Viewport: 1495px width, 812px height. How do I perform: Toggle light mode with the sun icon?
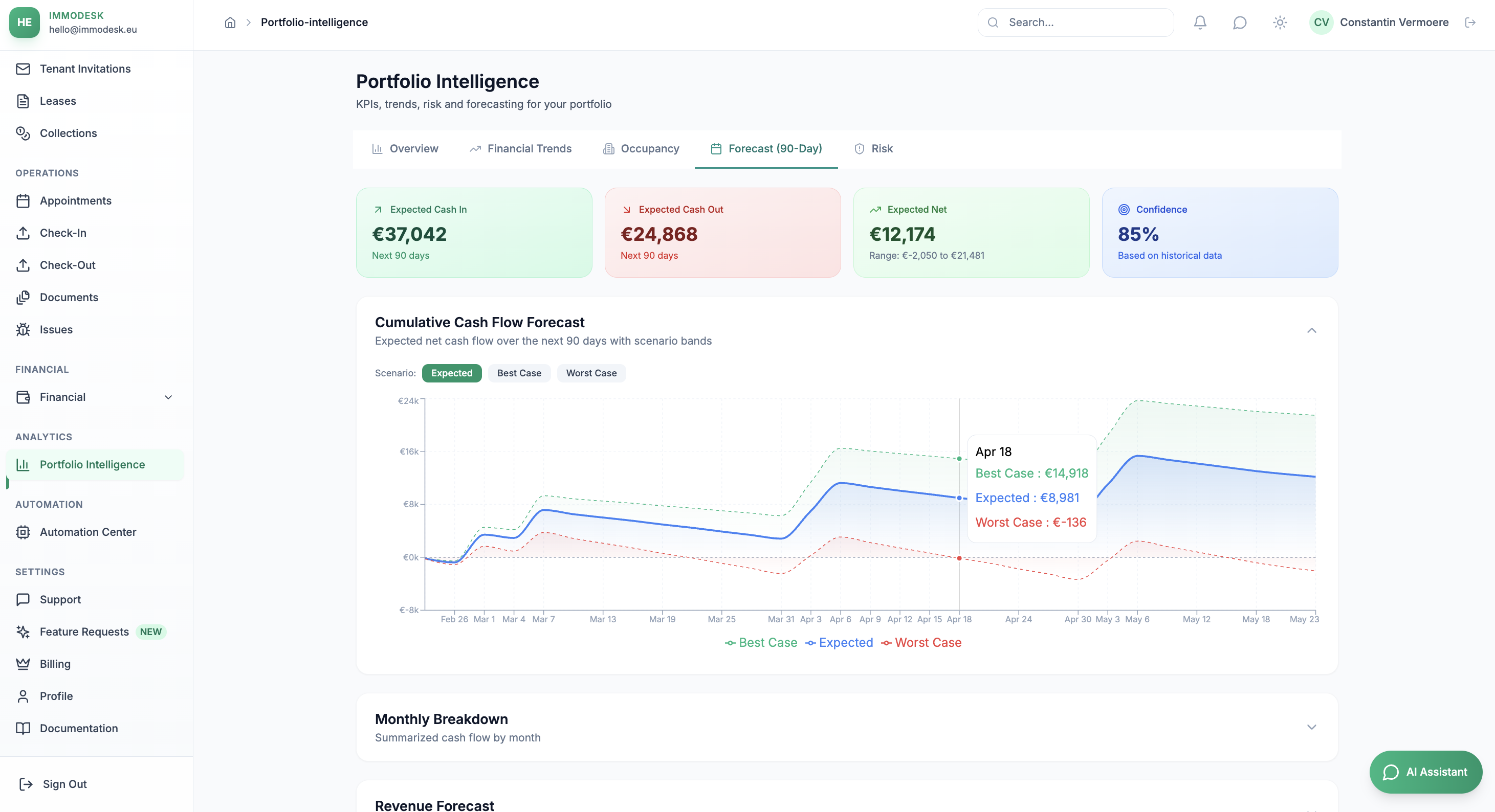tap(1279, 22)
